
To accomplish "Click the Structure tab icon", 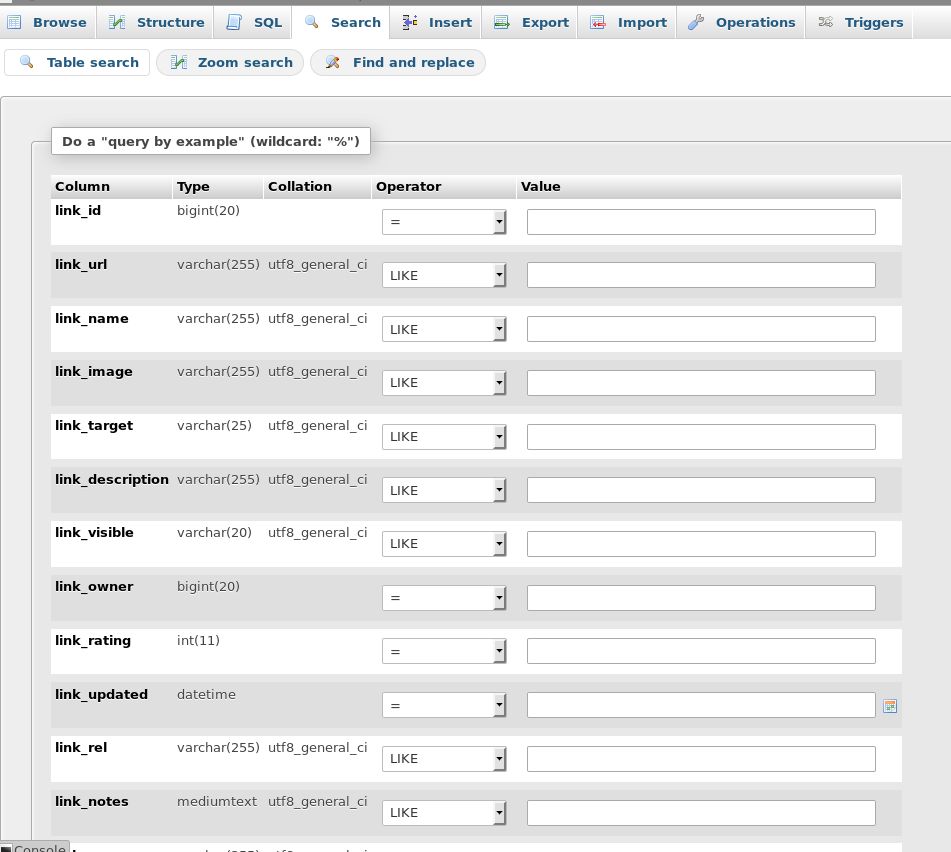I will point(117,22).
